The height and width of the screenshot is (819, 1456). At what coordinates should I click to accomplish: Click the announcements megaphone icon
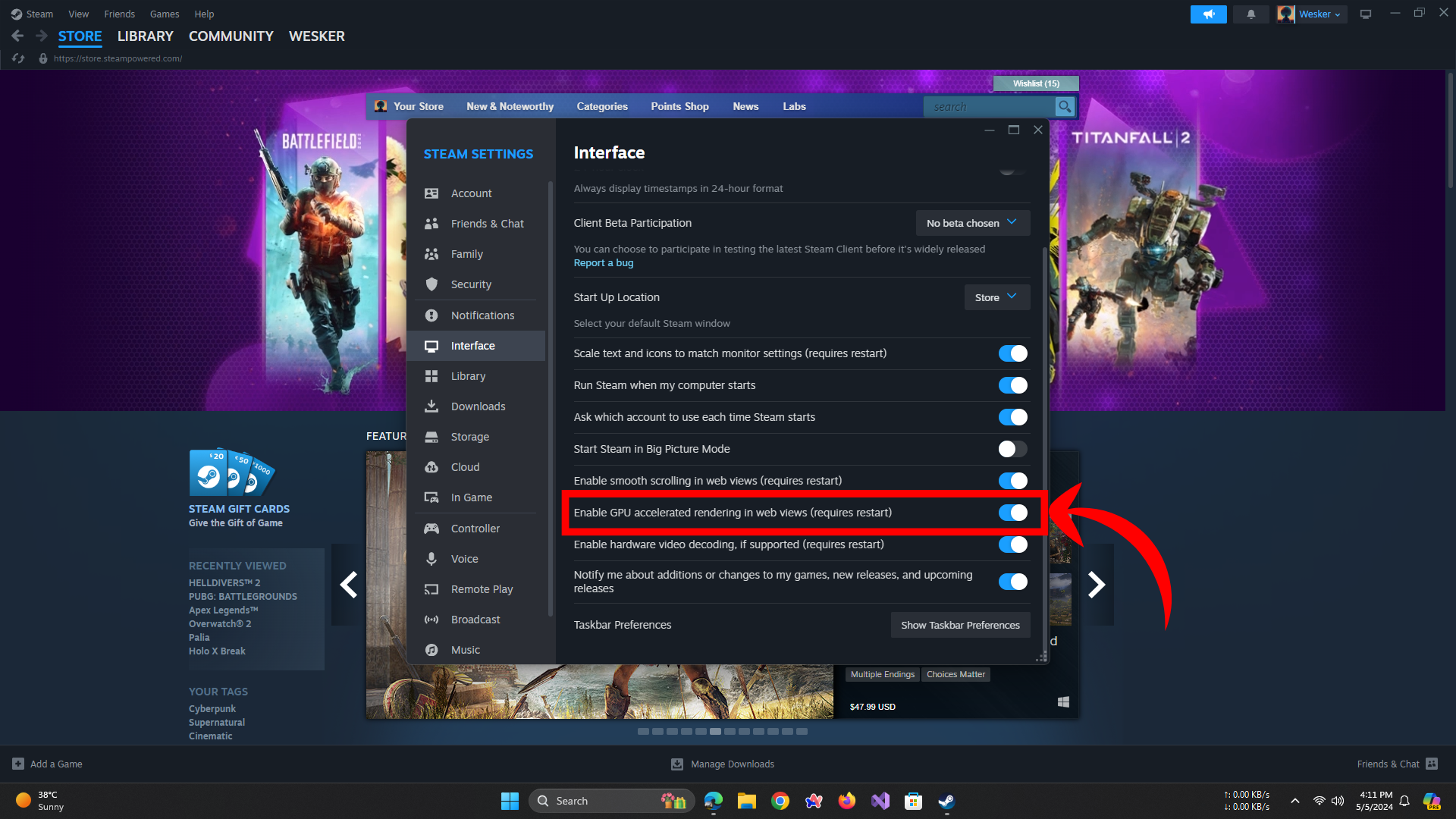[x=1208, y=14]
